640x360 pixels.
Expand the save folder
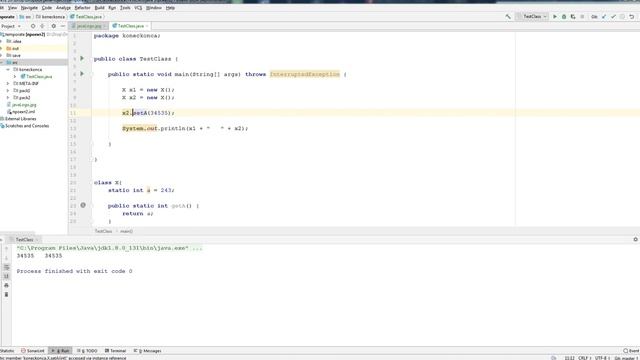tap(2, 56)
